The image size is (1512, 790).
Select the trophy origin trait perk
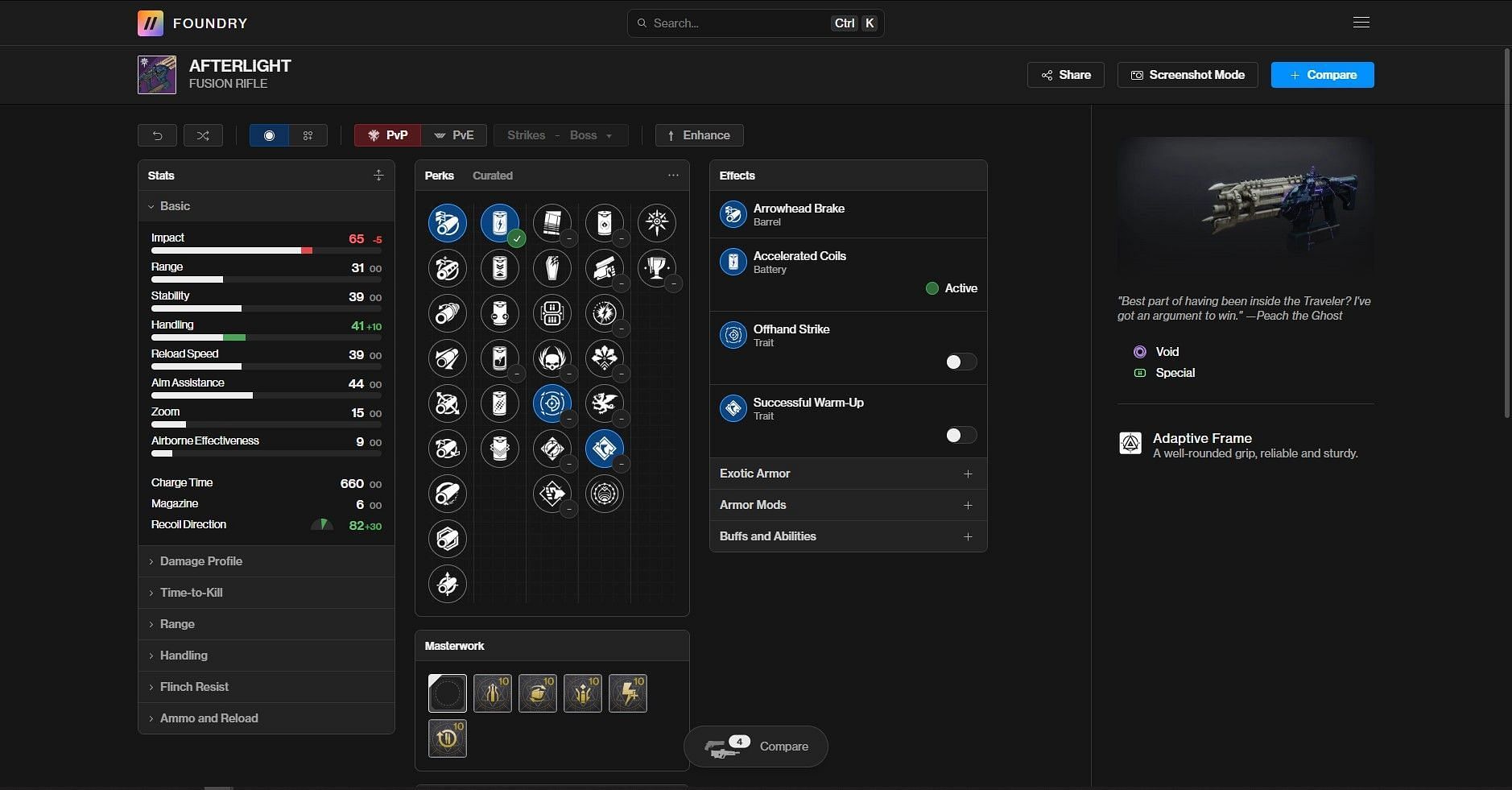pos(657,268)
